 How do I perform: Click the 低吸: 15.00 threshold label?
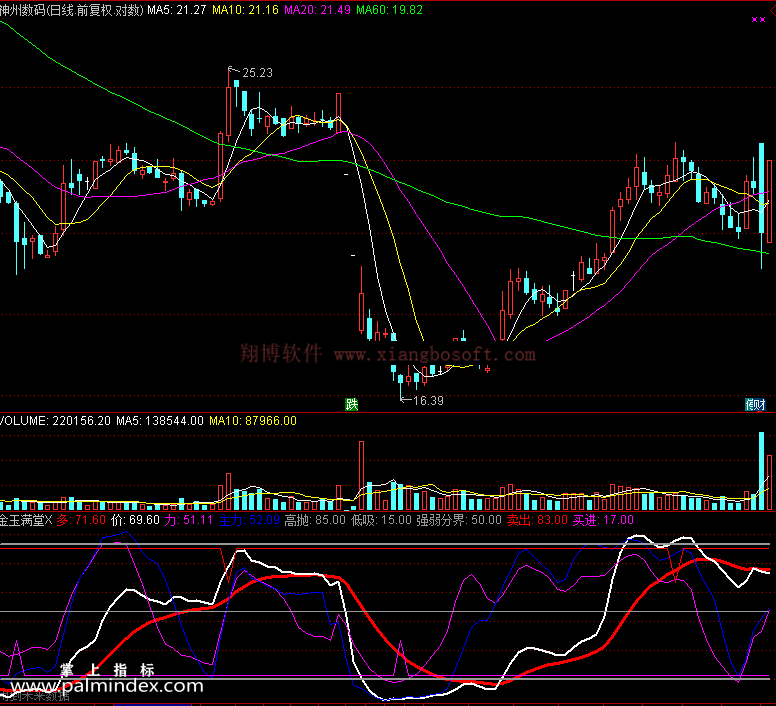click(381, 520)
